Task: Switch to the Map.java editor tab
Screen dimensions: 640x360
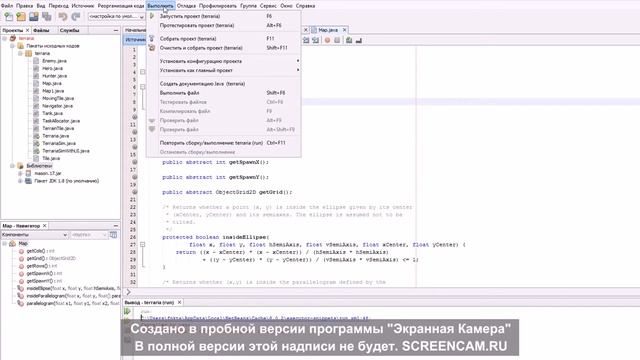Action: coord(328,30)
